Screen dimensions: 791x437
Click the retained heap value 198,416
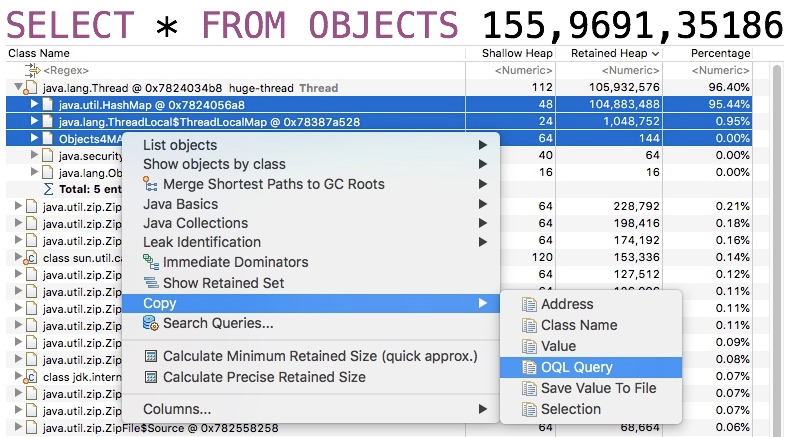[x=636, y=223]
